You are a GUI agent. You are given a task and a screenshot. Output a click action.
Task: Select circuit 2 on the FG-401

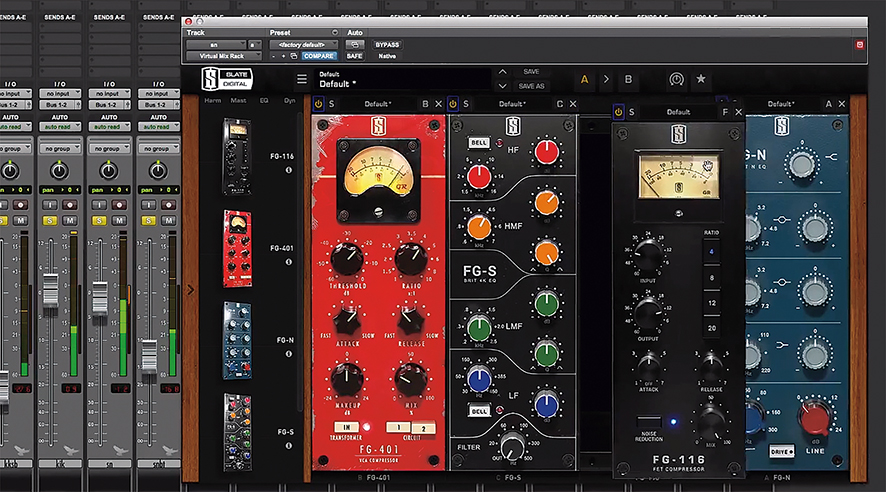point(423,428)
